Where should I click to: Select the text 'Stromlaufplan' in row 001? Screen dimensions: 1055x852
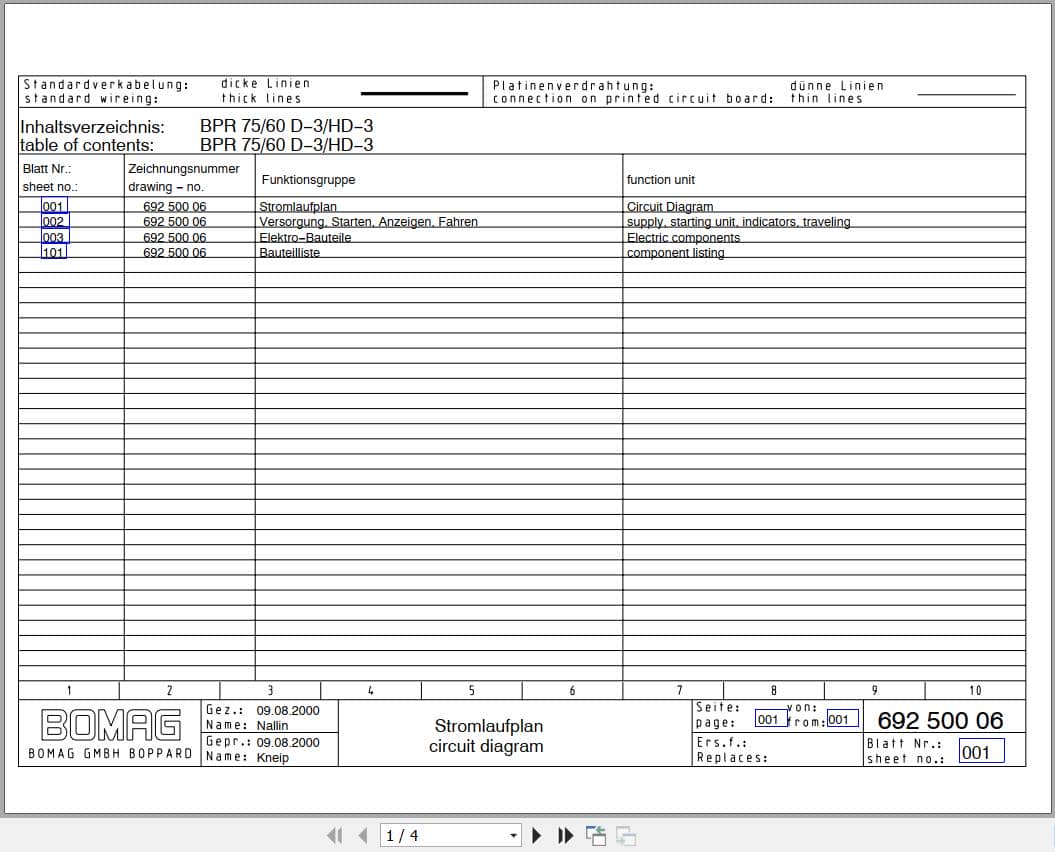297,207
